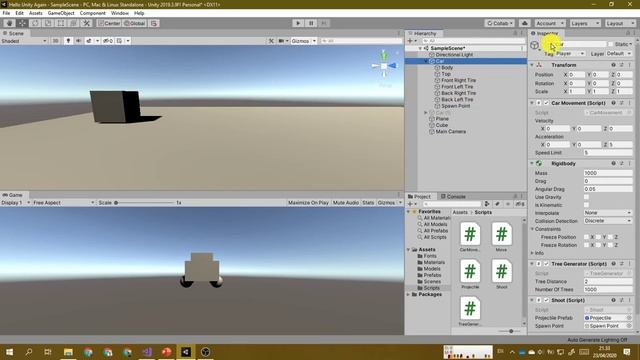Open the CarMovement script asset
Screen dimensions: 640x360
point(470,237)
